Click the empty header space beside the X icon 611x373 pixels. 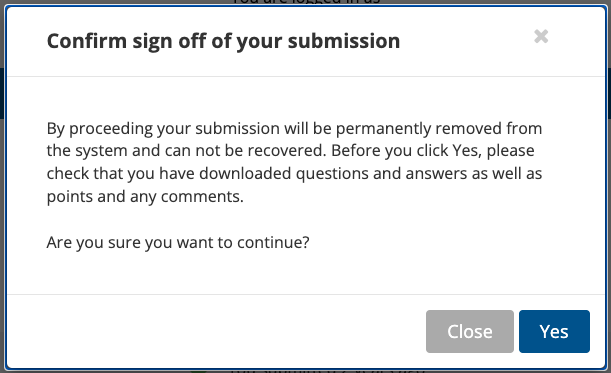[467, 41]
